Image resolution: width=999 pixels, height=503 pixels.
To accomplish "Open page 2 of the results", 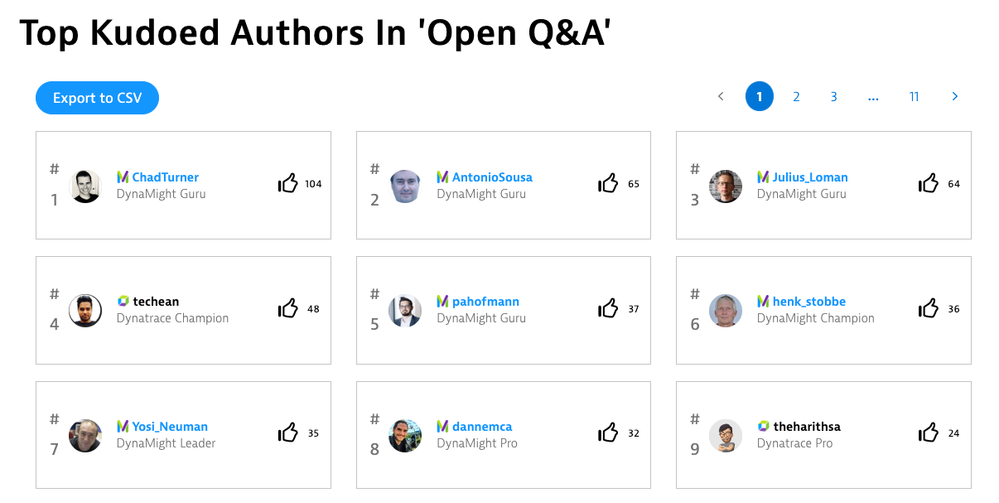I will [796, 97].
